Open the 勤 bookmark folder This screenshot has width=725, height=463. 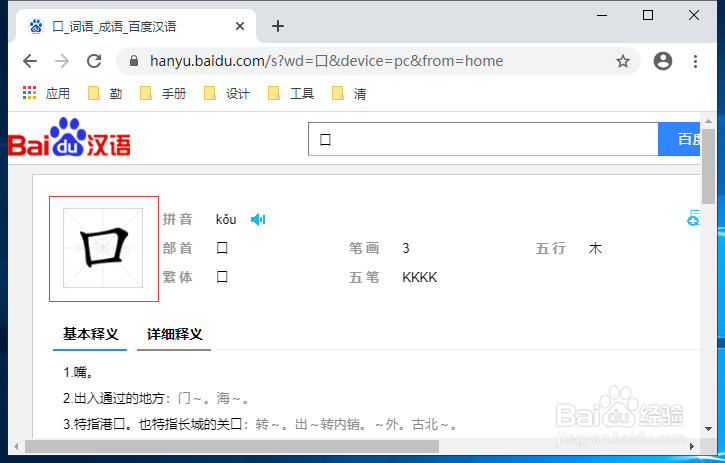coord(105,93)
